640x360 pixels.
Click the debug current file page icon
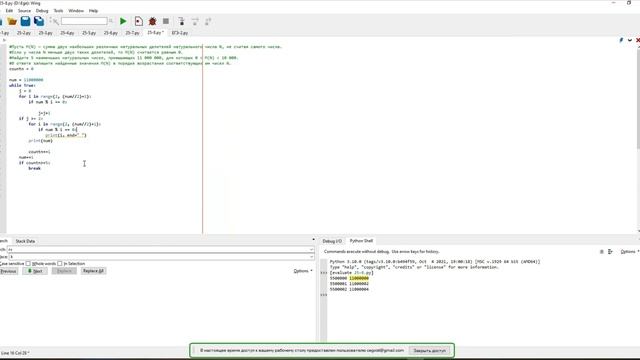(139, 21)
